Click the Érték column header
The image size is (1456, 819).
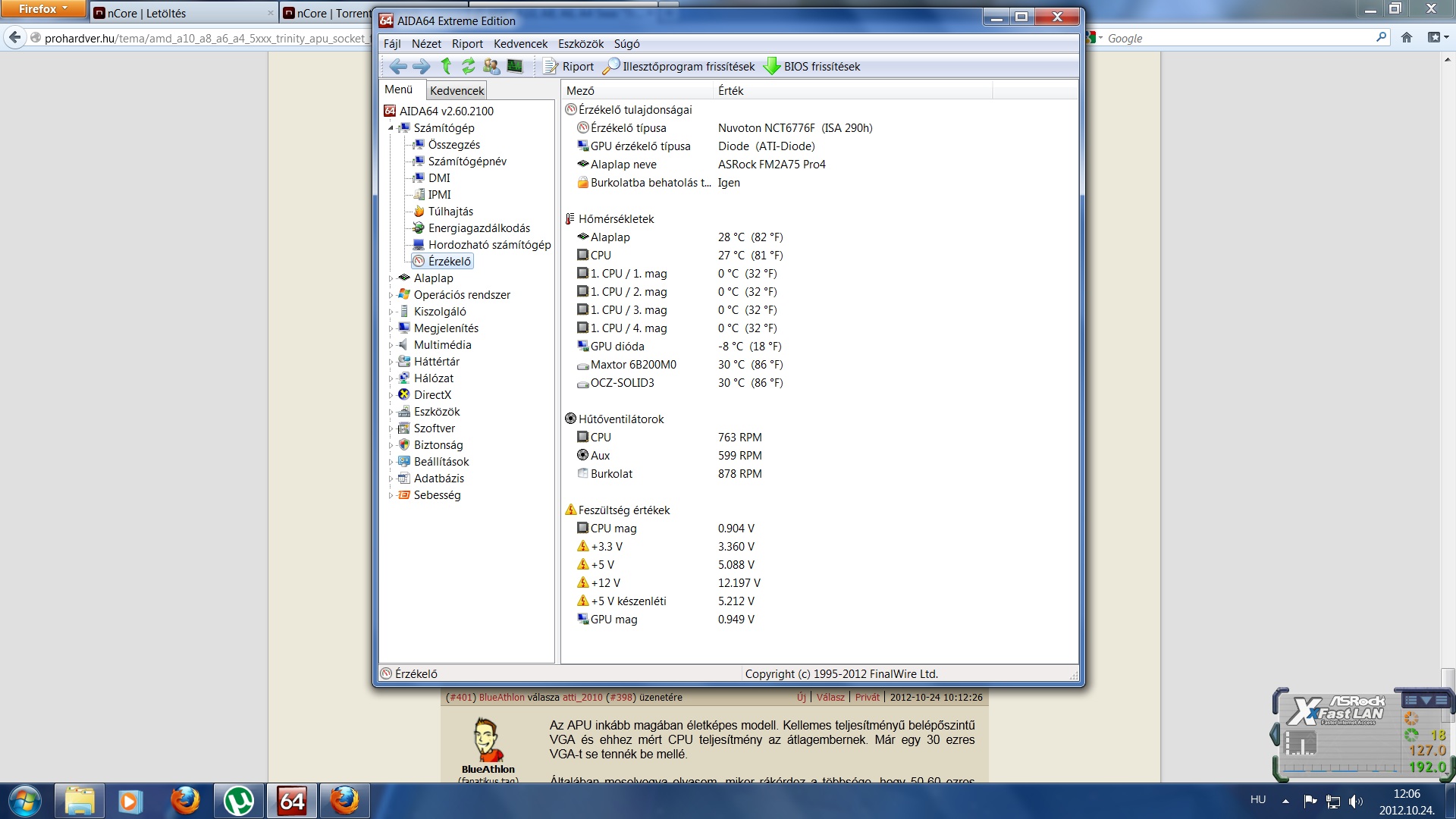[852, 91]
